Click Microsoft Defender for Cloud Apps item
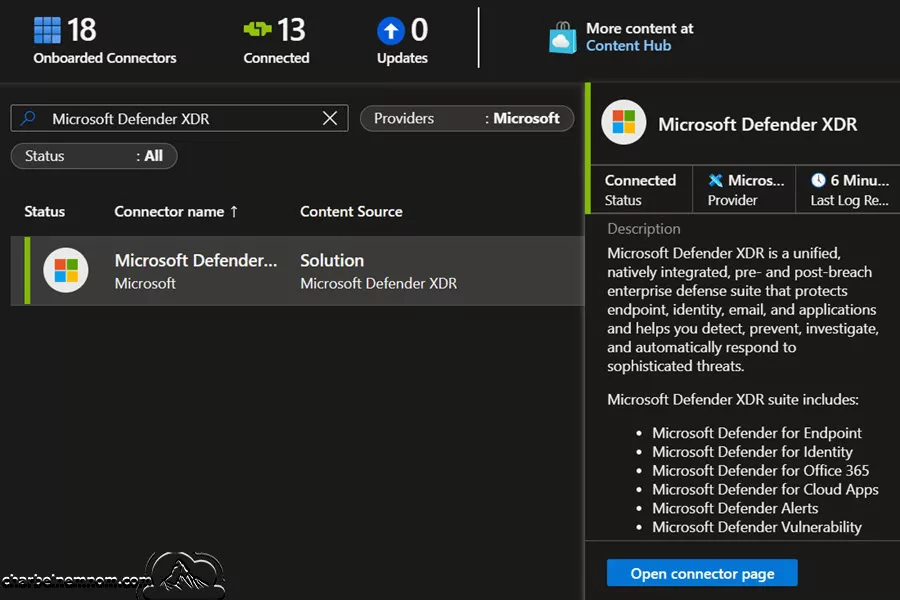 (x=765, y=490)
